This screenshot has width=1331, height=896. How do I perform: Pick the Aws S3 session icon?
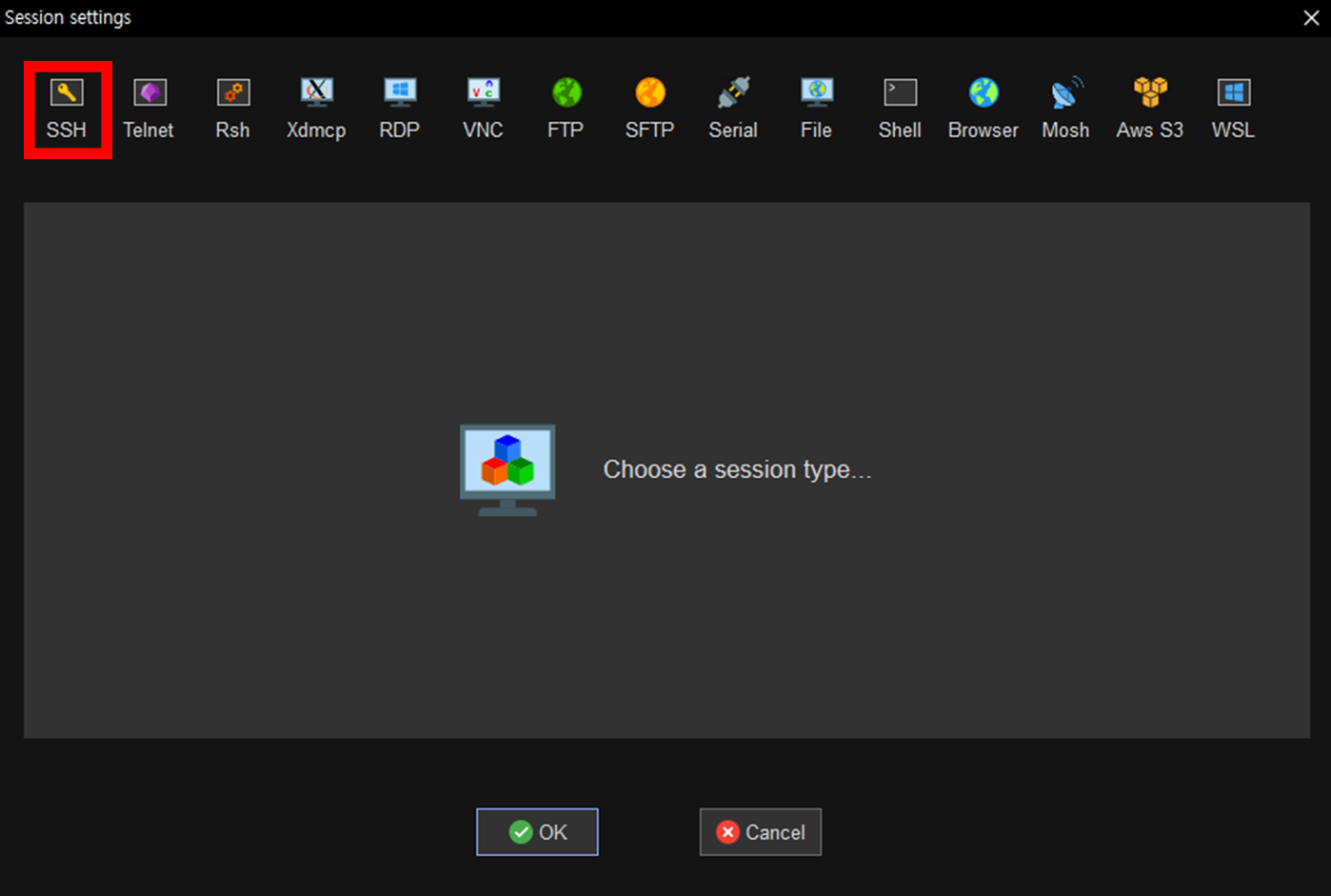(1150, 110)
